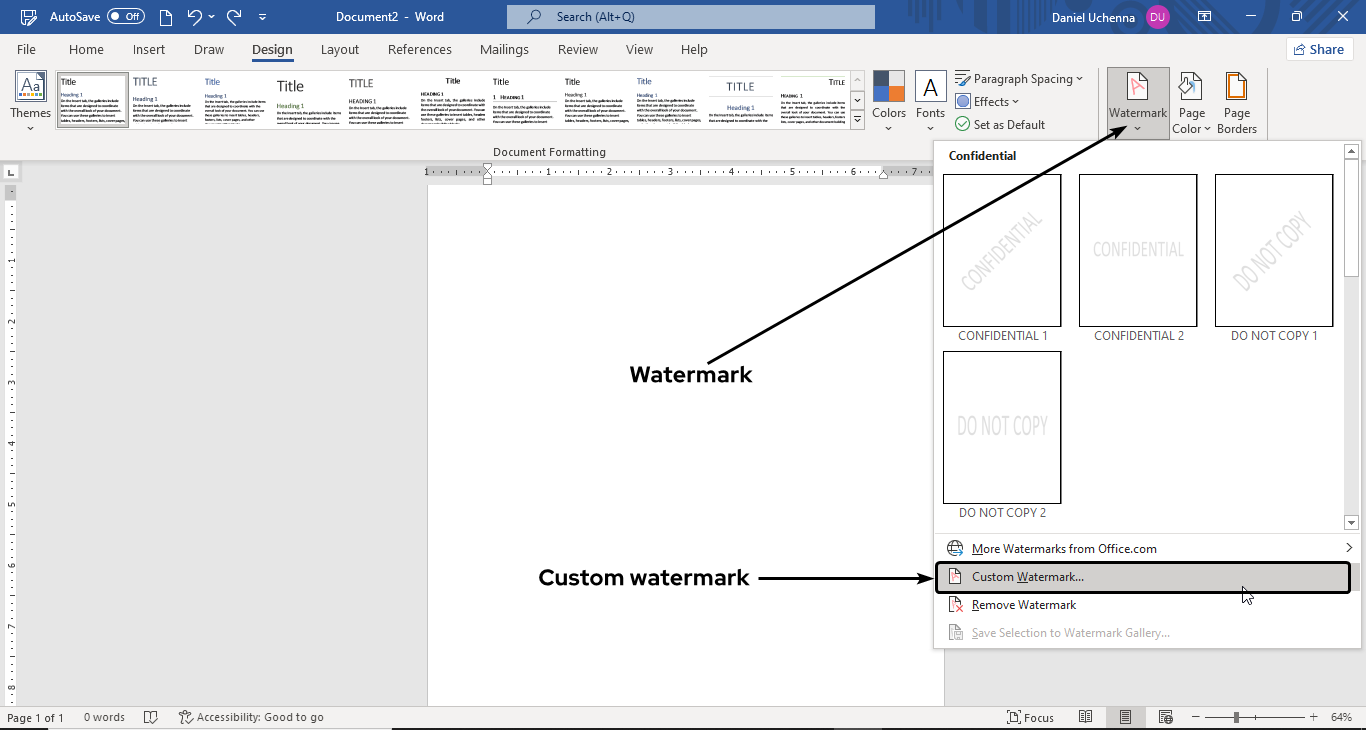1366x730 pixels.
Task: Open the Themes gallery
Action: pyautogui.click(x=29, y=99)
